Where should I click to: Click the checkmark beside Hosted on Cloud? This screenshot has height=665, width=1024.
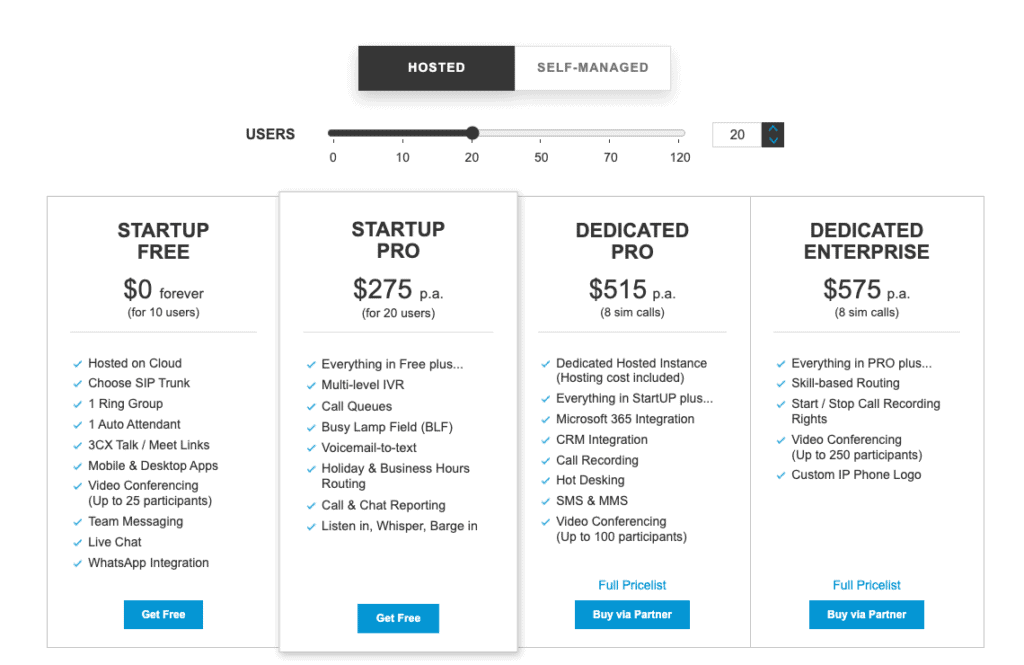(79, 363)
